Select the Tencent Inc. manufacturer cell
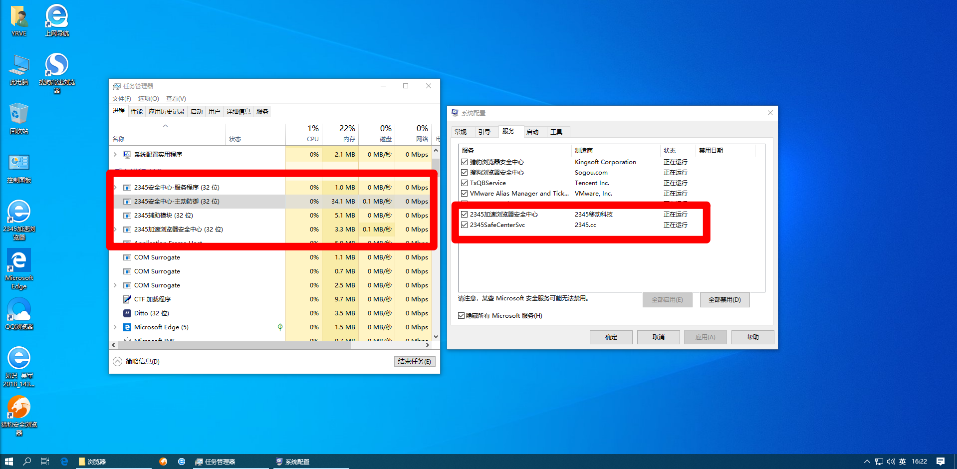 (593, 183)
